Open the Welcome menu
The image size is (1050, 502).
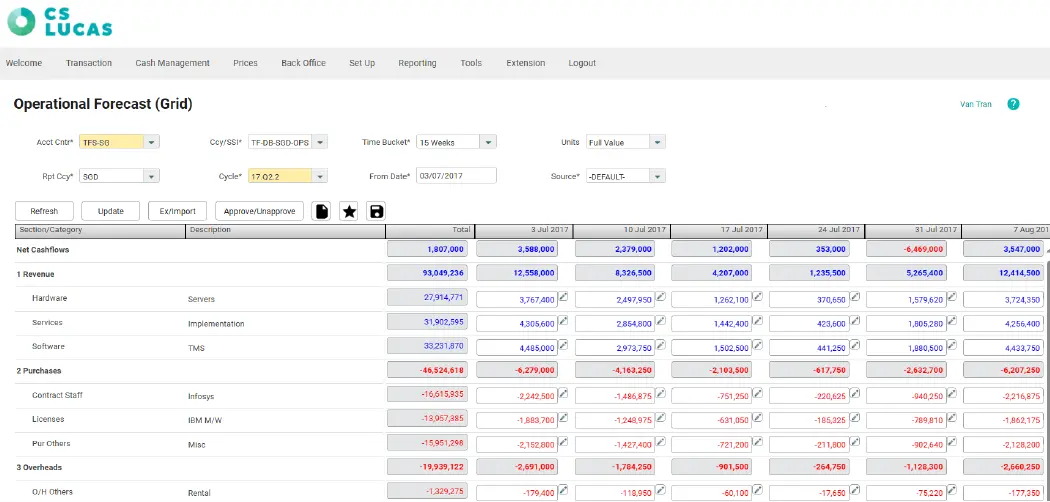23,63
